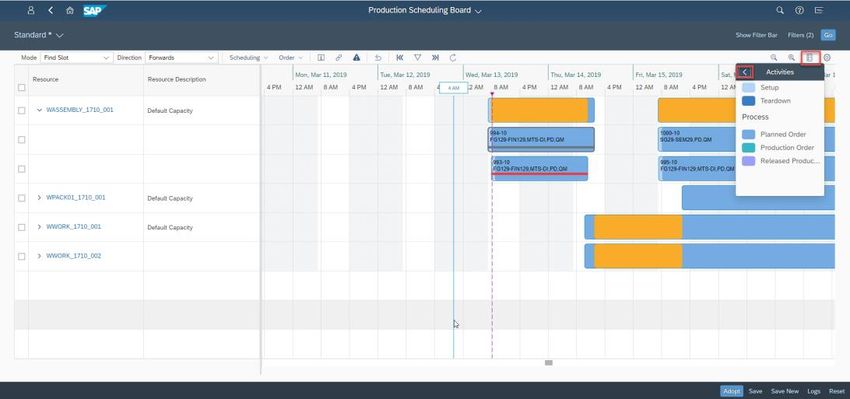This screenshot has width=850, height=399.
Task: Open the WPACK01_1710_001 resource link
Action: click(x=76, y=198)
